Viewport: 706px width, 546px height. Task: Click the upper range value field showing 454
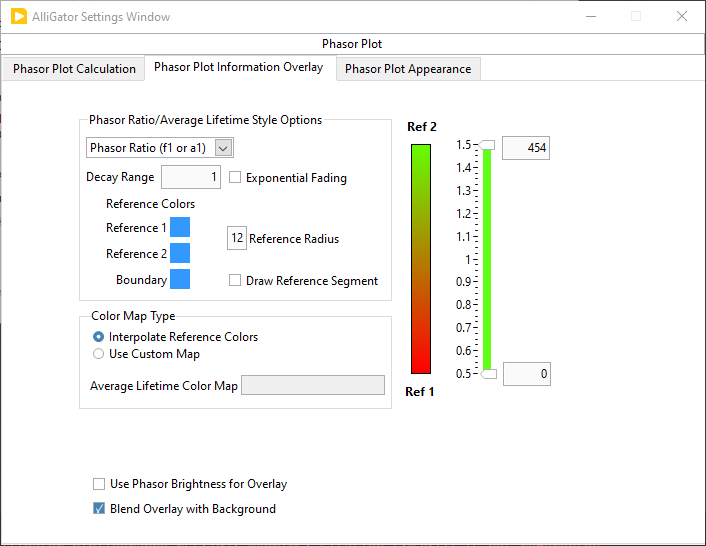526,148
